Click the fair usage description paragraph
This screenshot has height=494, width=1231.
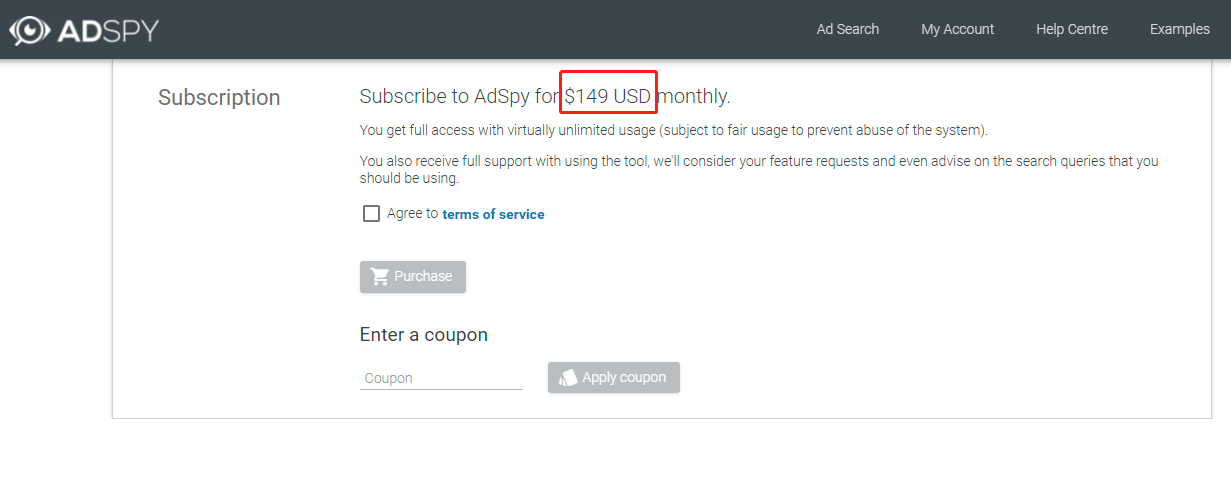pos(672,131)
